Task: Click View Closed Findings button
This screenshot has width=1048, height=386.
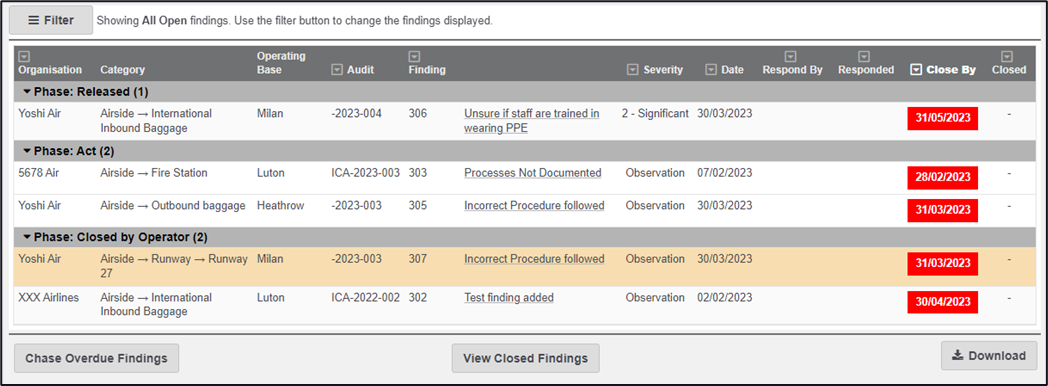Action: click(x=525, y=358)
